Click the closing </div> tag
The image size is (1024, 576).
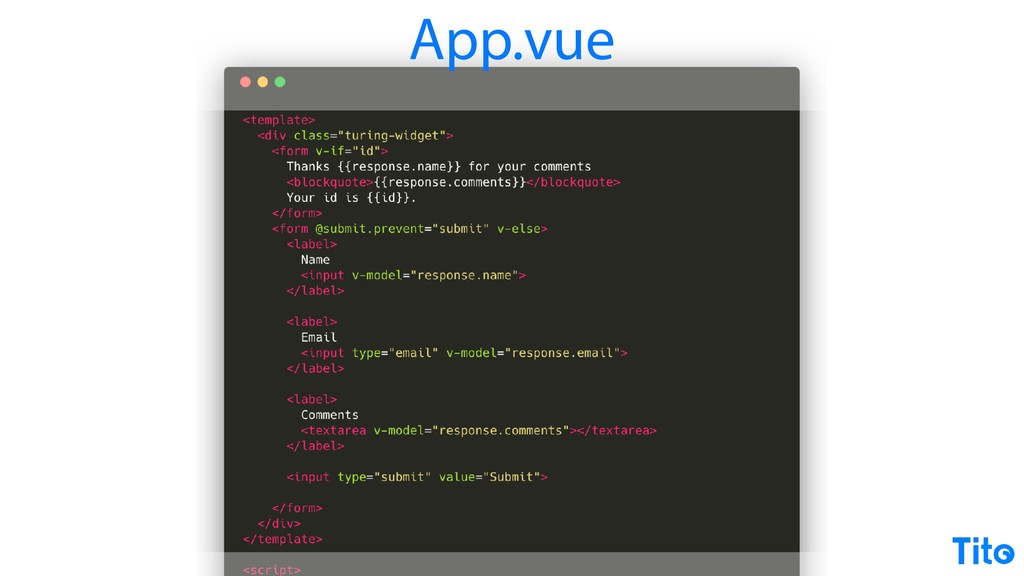coord(279,524)
